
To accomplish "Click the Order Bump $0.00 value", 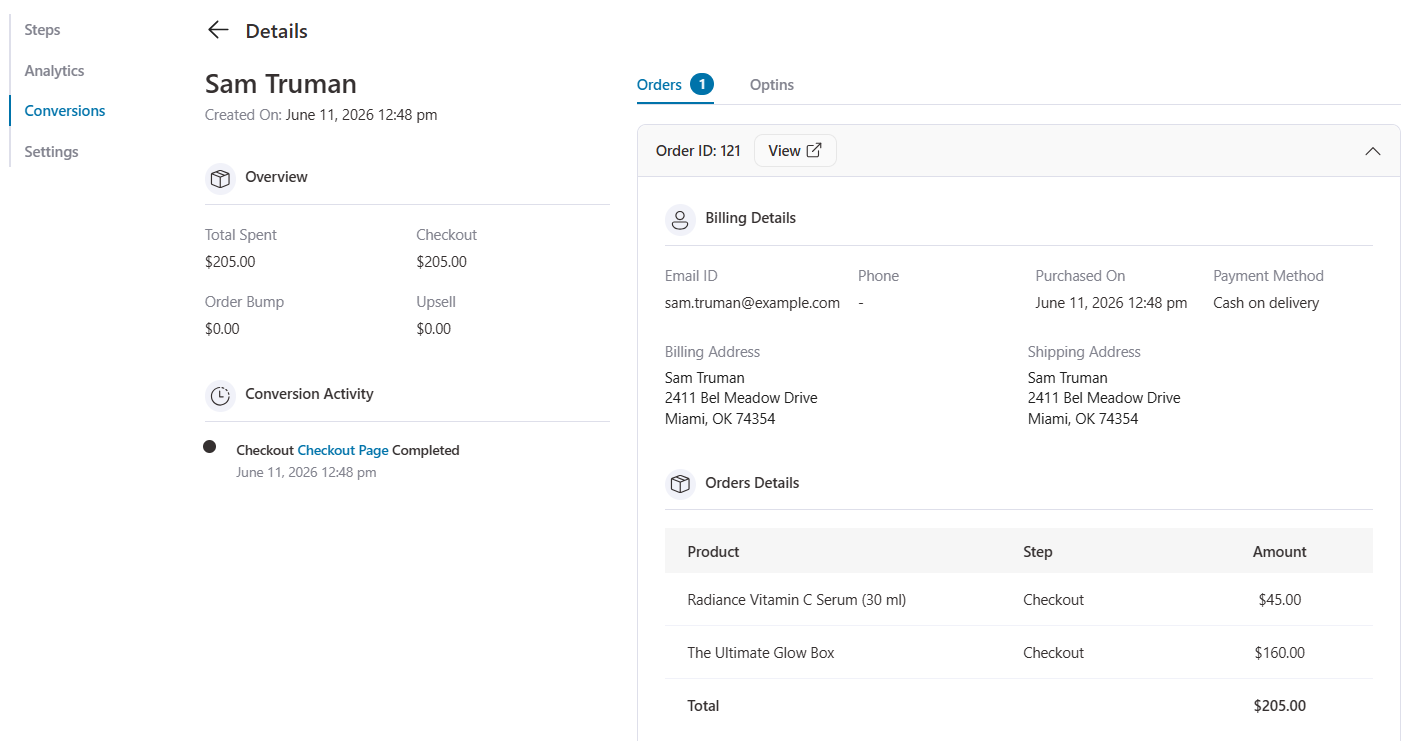I will click(x=222, y=329).
